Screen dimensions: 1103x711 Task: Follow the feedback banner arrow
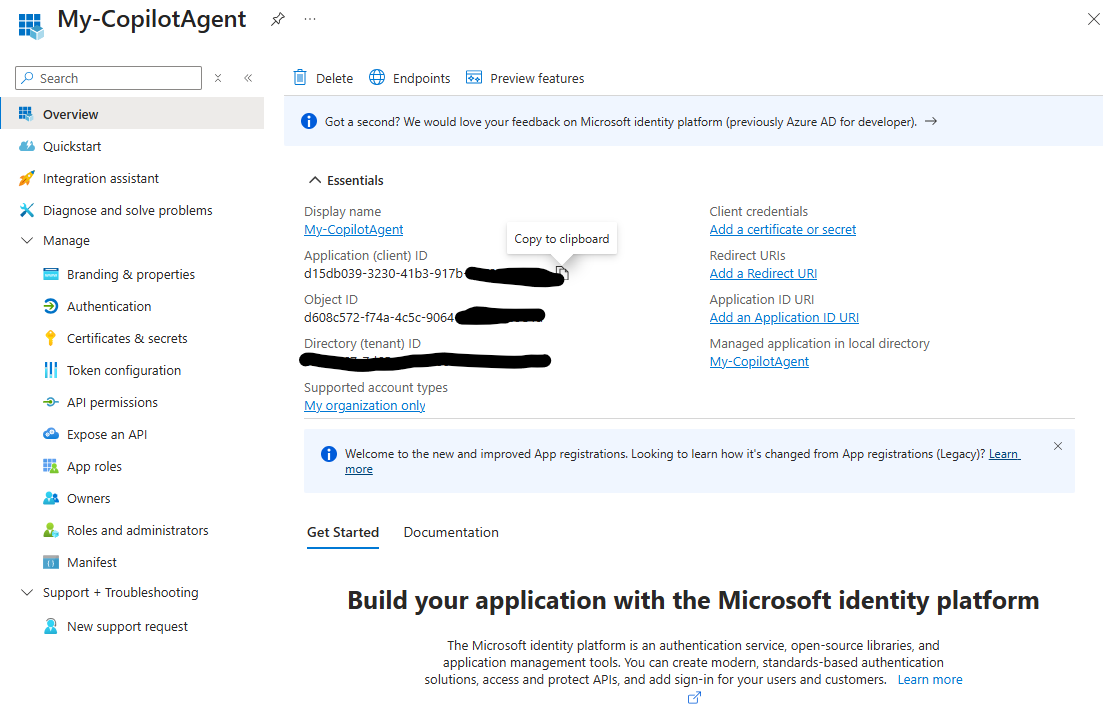(x=931, y=121)
